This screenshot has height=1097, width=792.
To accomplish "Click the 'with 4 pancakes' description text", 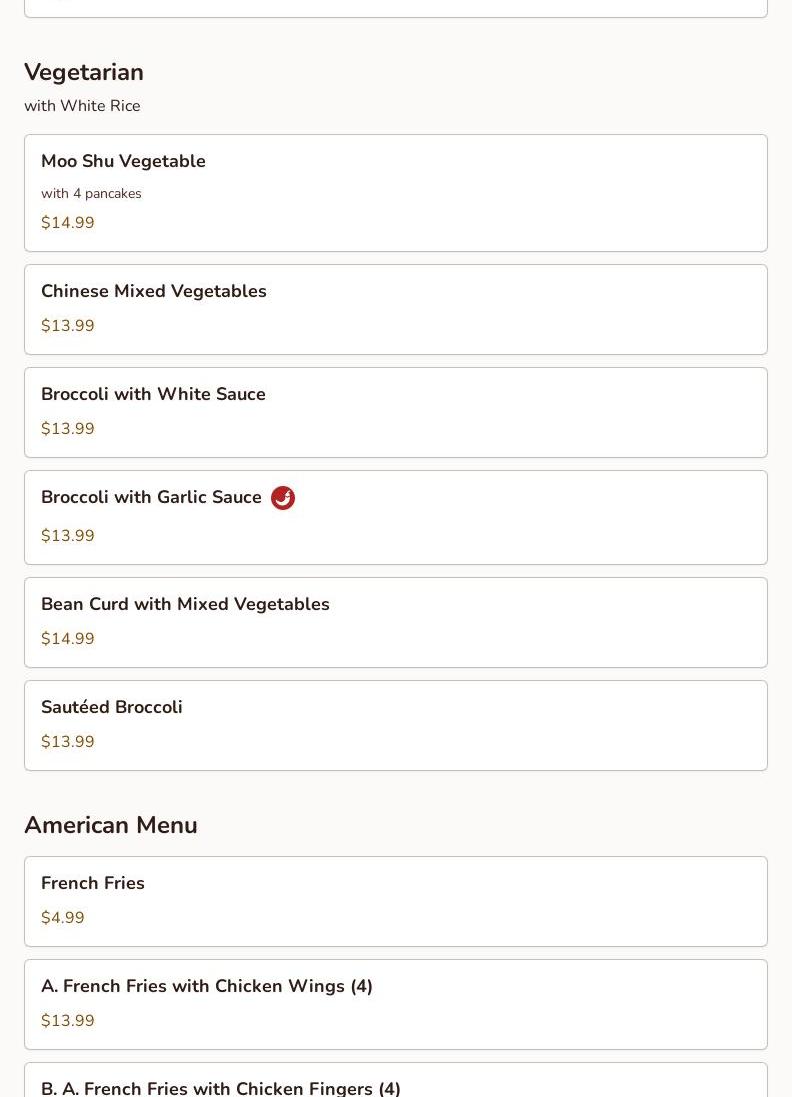I will pos(91,193).
